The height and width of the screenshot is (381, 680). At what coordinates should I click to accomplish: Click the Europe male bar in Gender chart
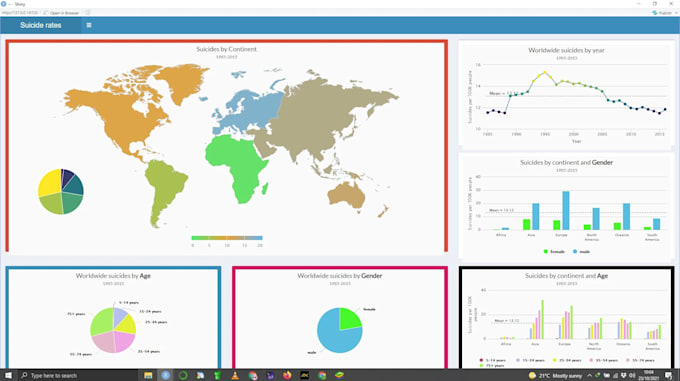pos(566,210)
